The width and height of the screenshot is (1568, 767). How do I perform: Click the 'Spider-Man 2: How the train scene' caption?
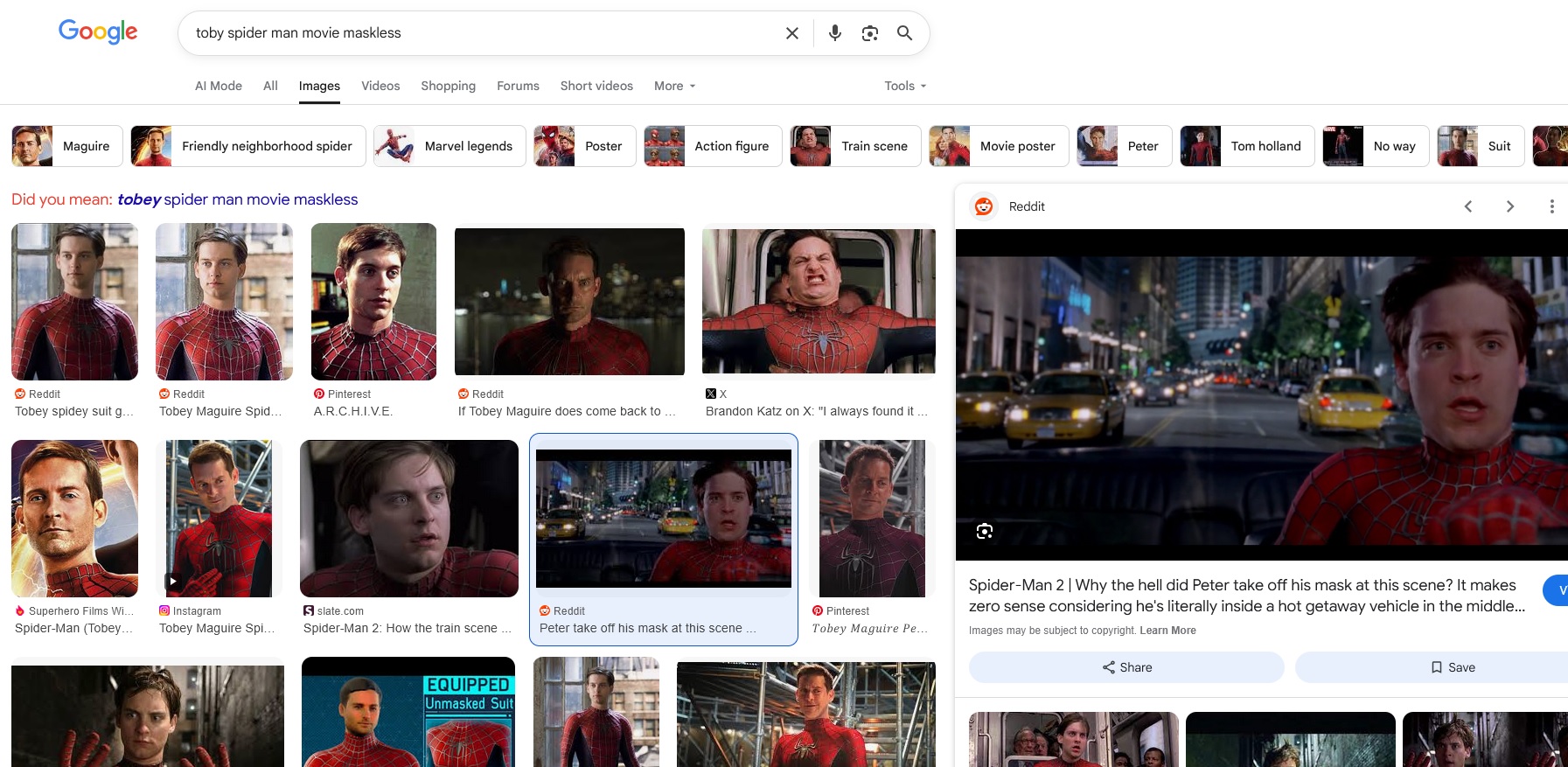[x=408, y=628]
